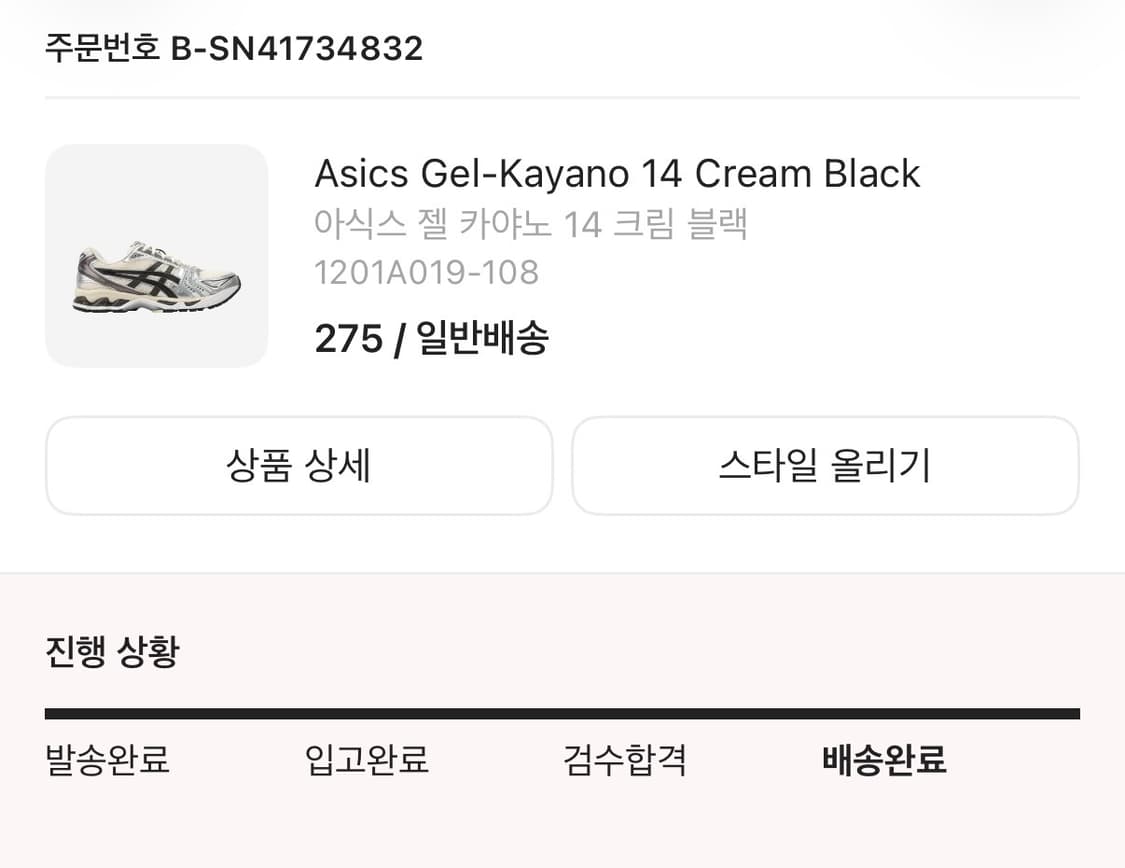Image resolution: width=1125 pixels, height=868 pixels.
Task: Click the product name Asics Gel-Kayano 14
Action: coord(617,174)
